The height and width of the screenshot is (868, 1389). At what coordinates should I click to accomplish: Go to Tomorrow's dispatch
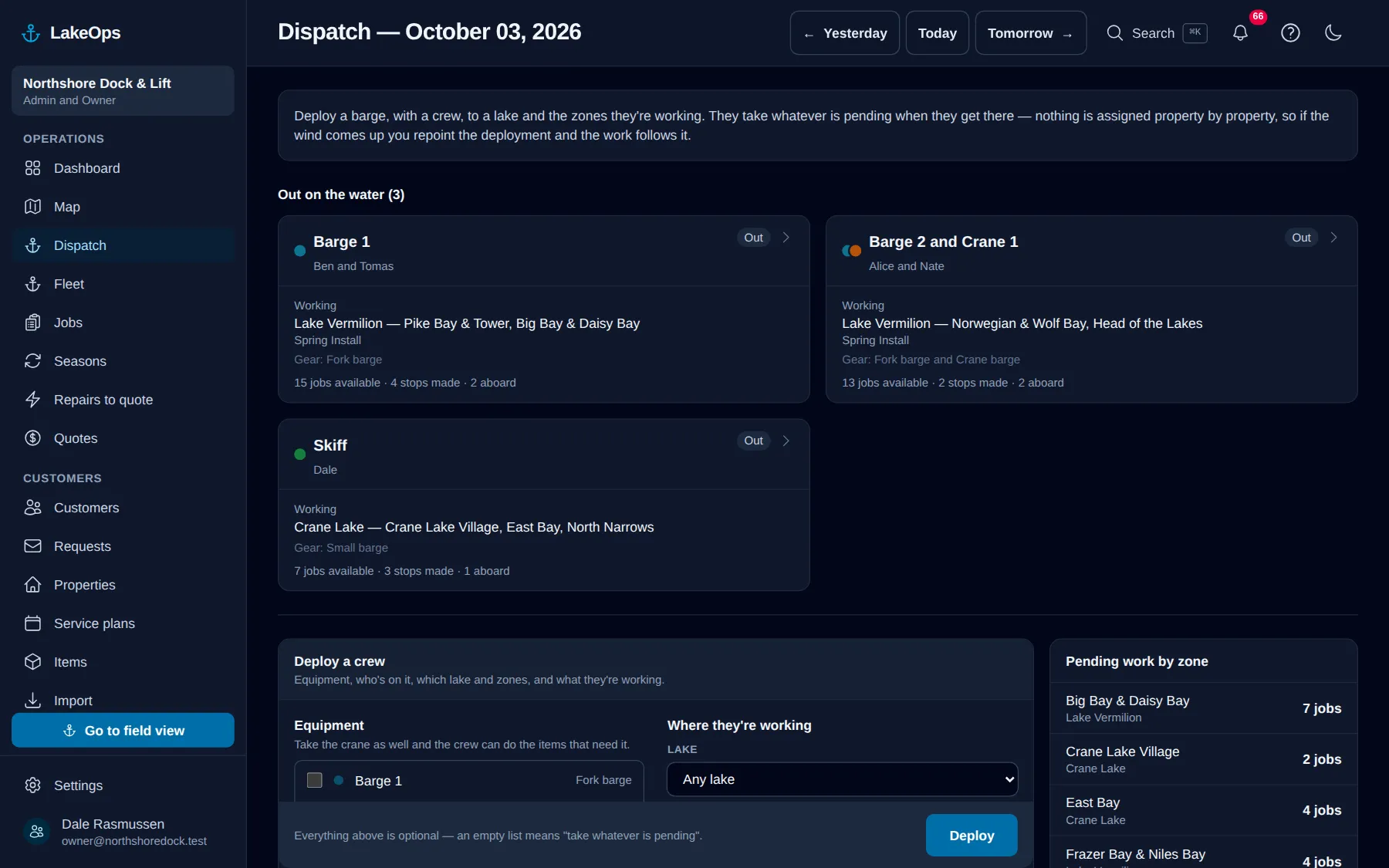(1031, 33)
